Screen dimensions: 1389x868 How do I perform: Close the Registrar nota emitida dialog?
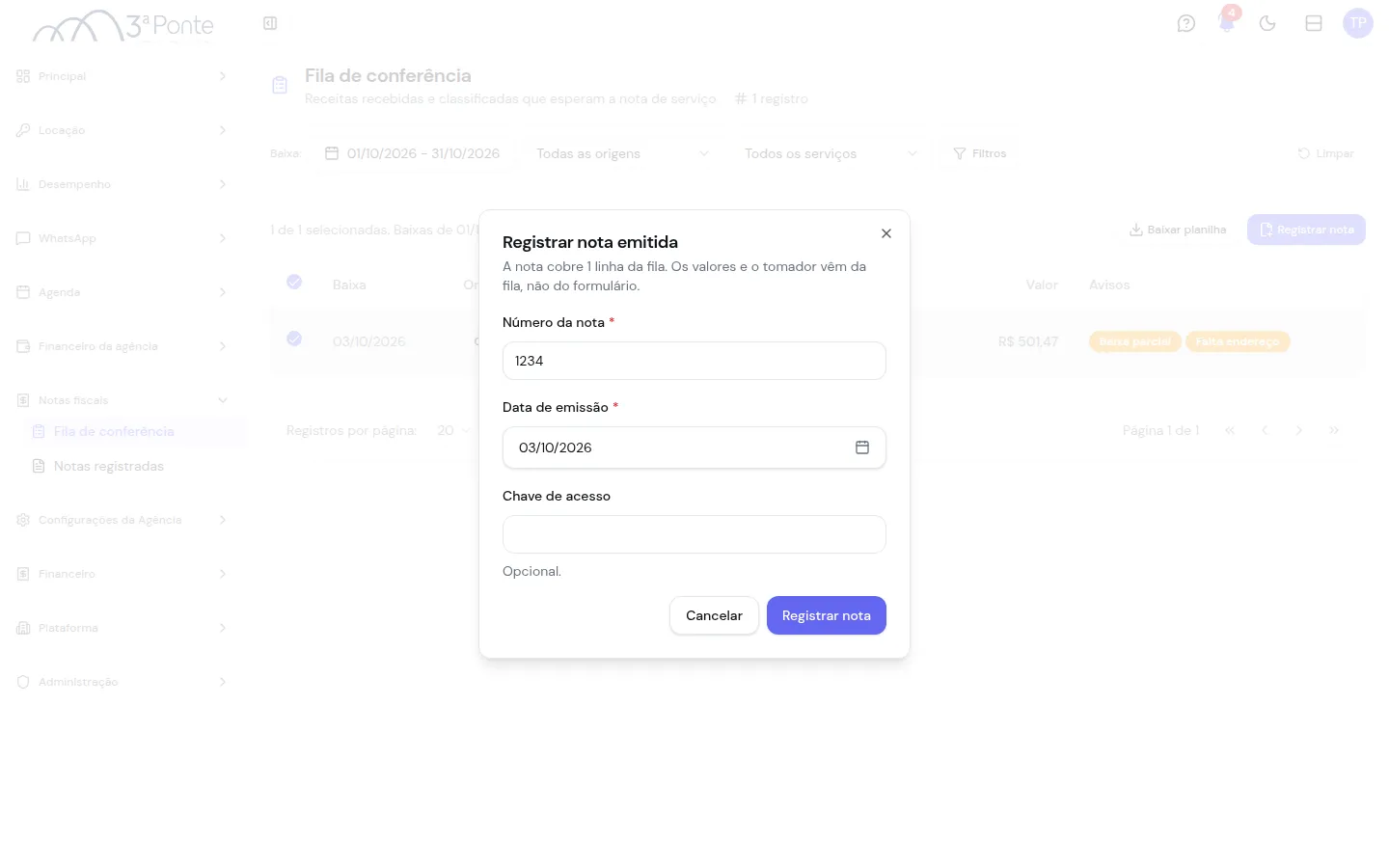click(886, 233)
